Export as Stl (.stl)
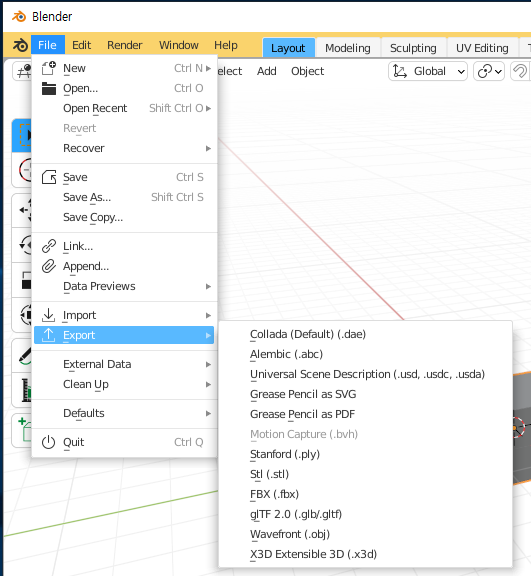 [365, 474]
